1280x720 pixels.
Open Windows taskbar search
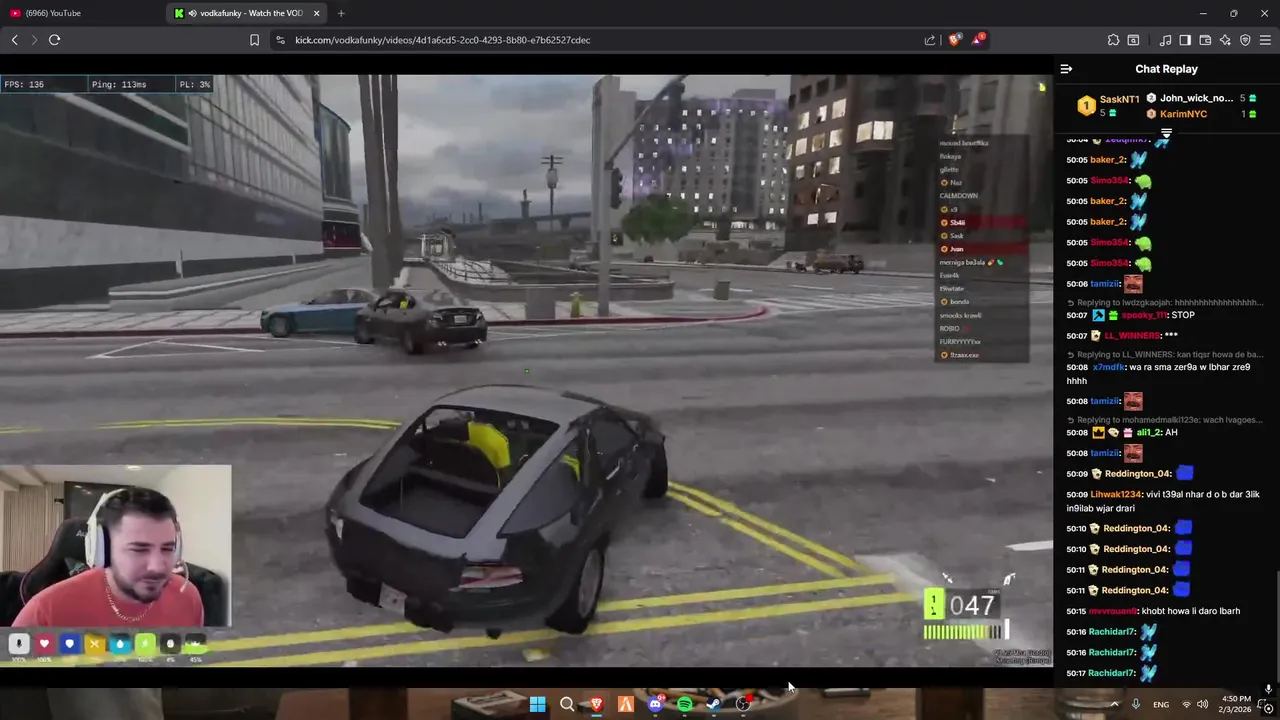coord(567,704)
